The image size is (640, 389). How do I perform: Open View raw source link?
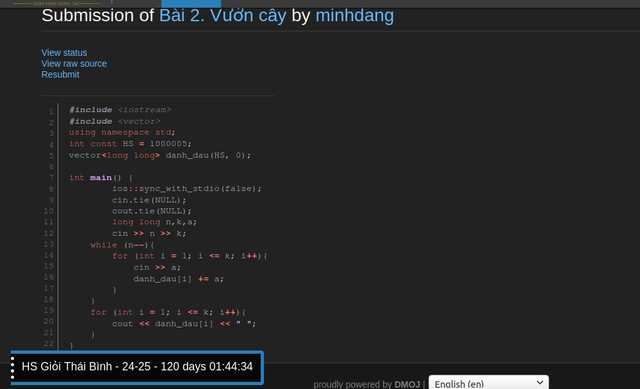tap(74, 64)
